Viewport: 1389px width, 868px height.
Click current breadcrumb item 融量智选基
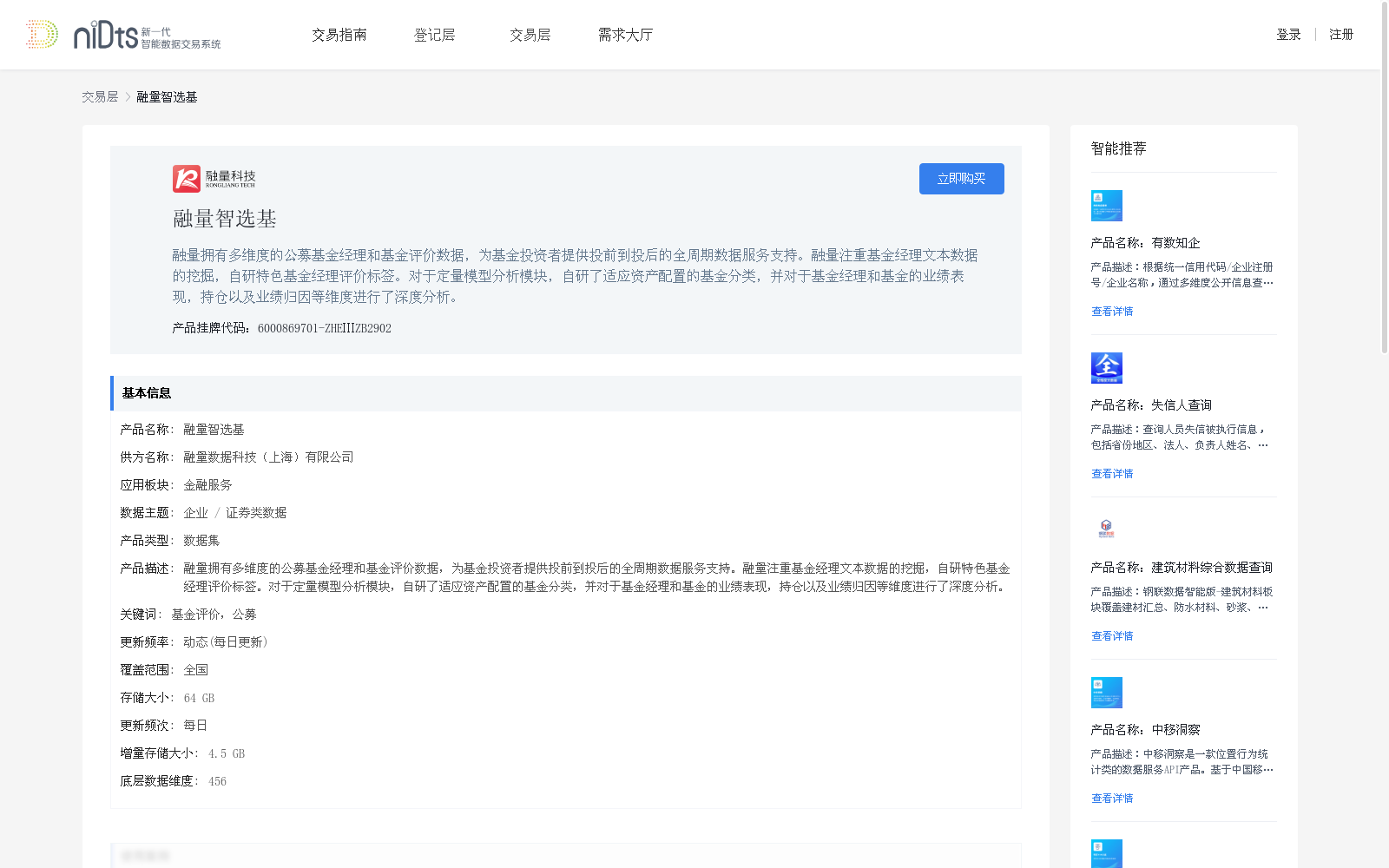[x=167, y=97]
